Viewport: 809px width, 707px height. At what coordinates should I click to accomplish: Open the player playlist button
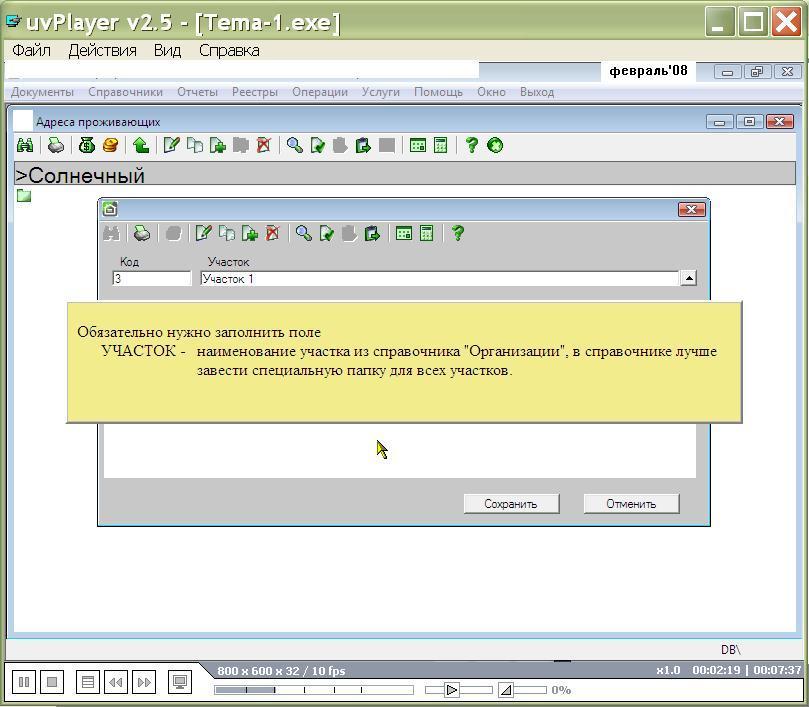88,682
